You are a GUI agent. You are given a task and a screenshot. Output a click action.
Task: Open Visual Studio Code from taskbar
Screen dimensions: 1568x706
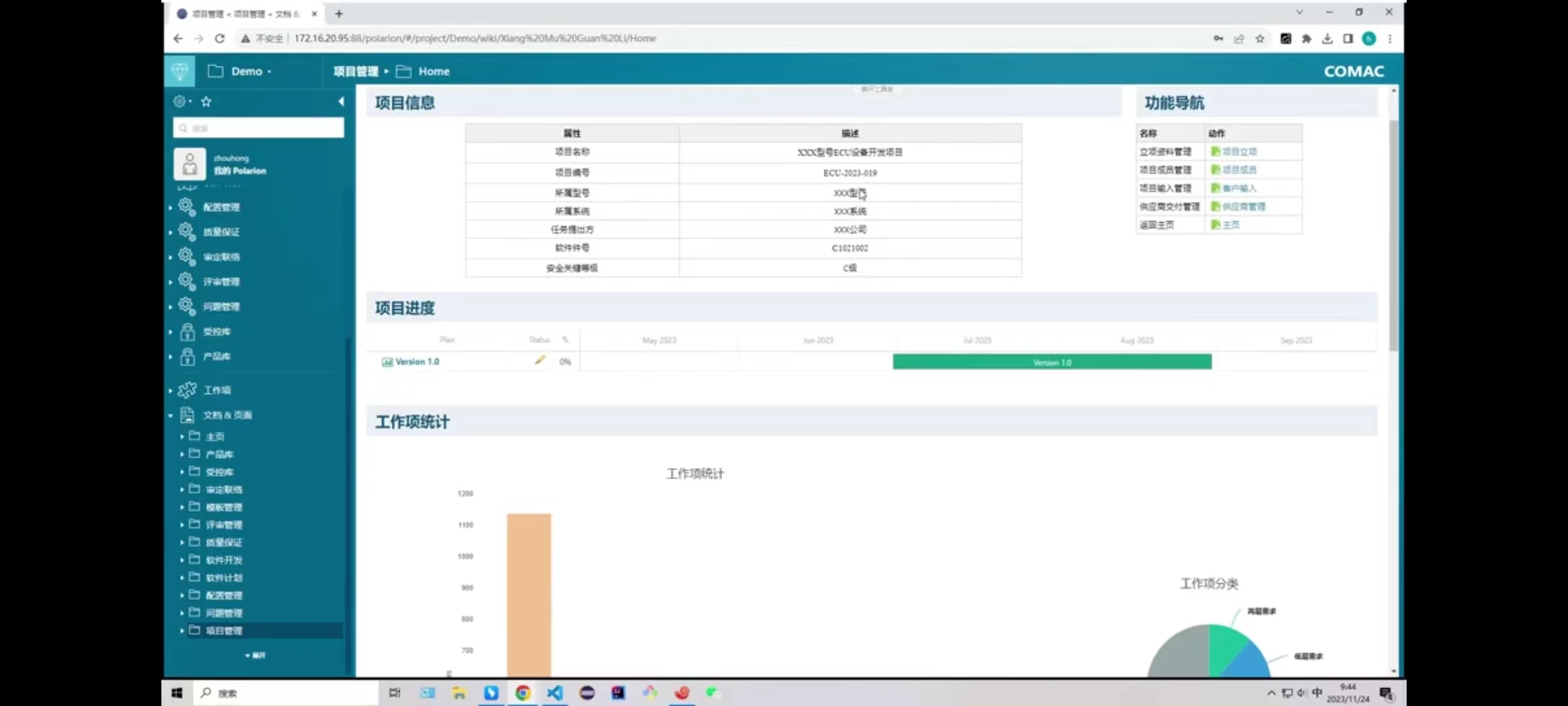[555, 693]
